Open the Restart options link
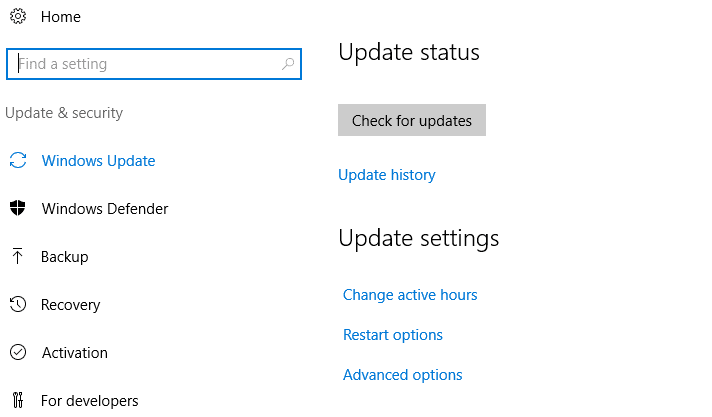The image size is (712, 417). 393,335
